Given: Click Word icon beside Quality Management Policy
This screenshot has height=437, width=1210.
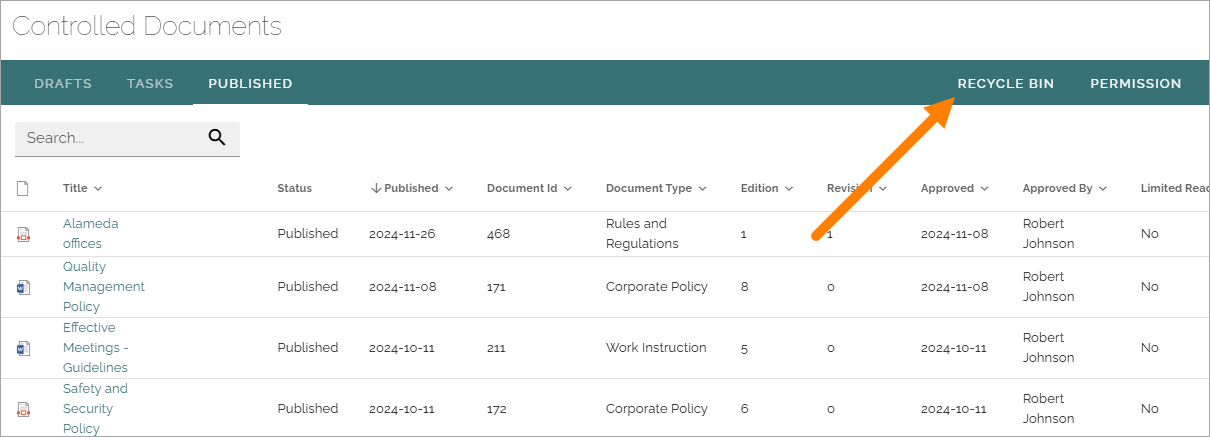Looking at the screenshot, I should [x=23, y=287].
